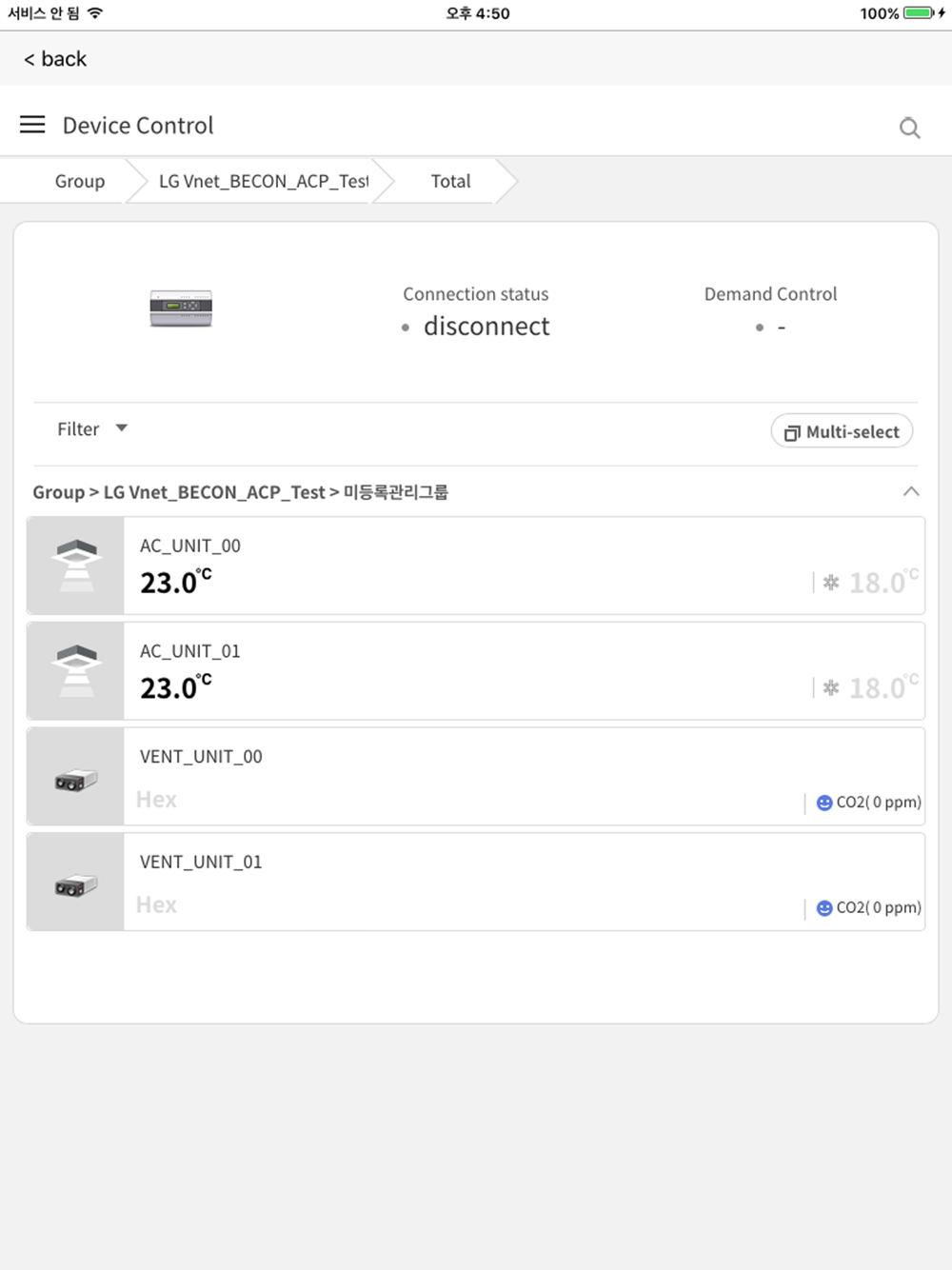952x1270 pixels.
Task: Click the AC_UNIT_01 set temperature 18.0
Action: tap(884, 687)
